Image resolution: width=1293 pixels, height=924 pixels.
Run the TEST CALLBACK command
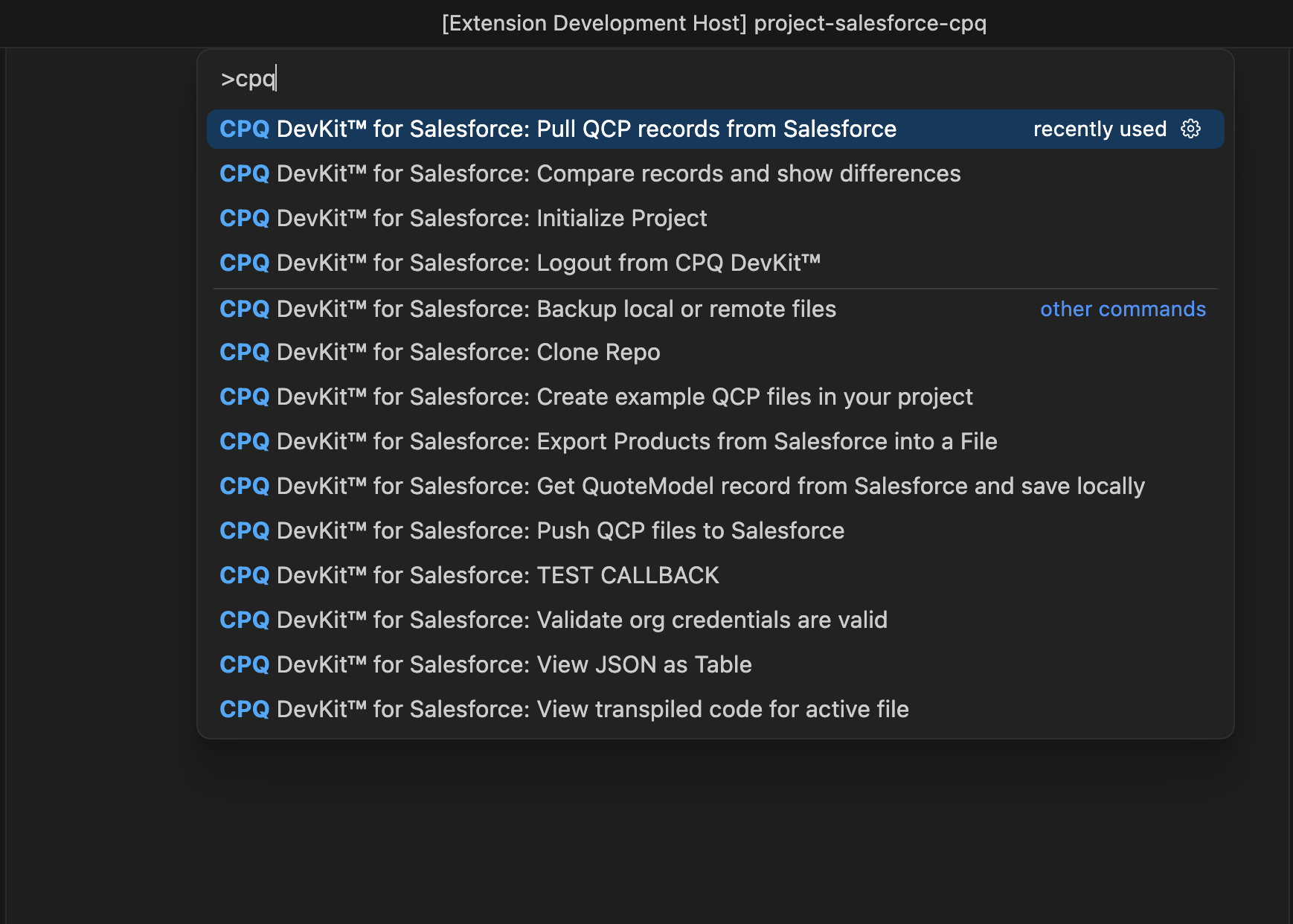pyautogui.click(x=715, y=575)
